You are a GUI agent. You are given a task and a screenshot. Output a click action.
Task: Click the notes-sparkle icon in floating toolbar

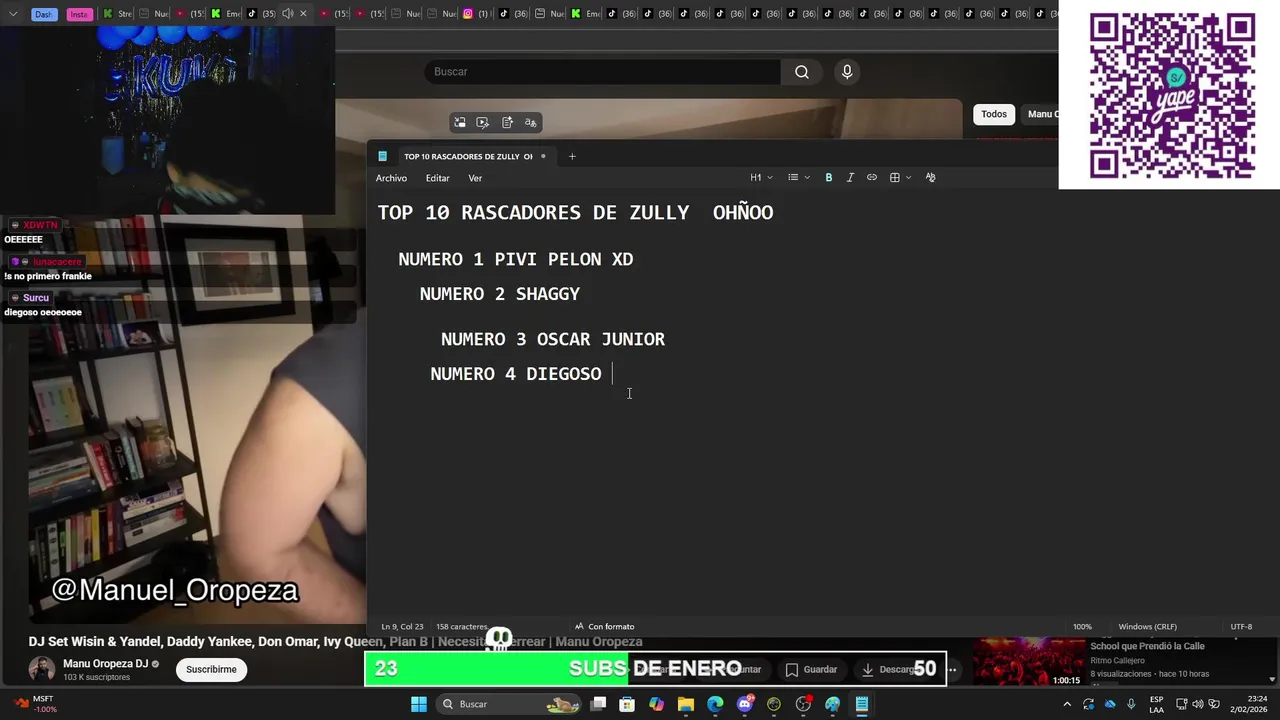[x=507, y=122]
